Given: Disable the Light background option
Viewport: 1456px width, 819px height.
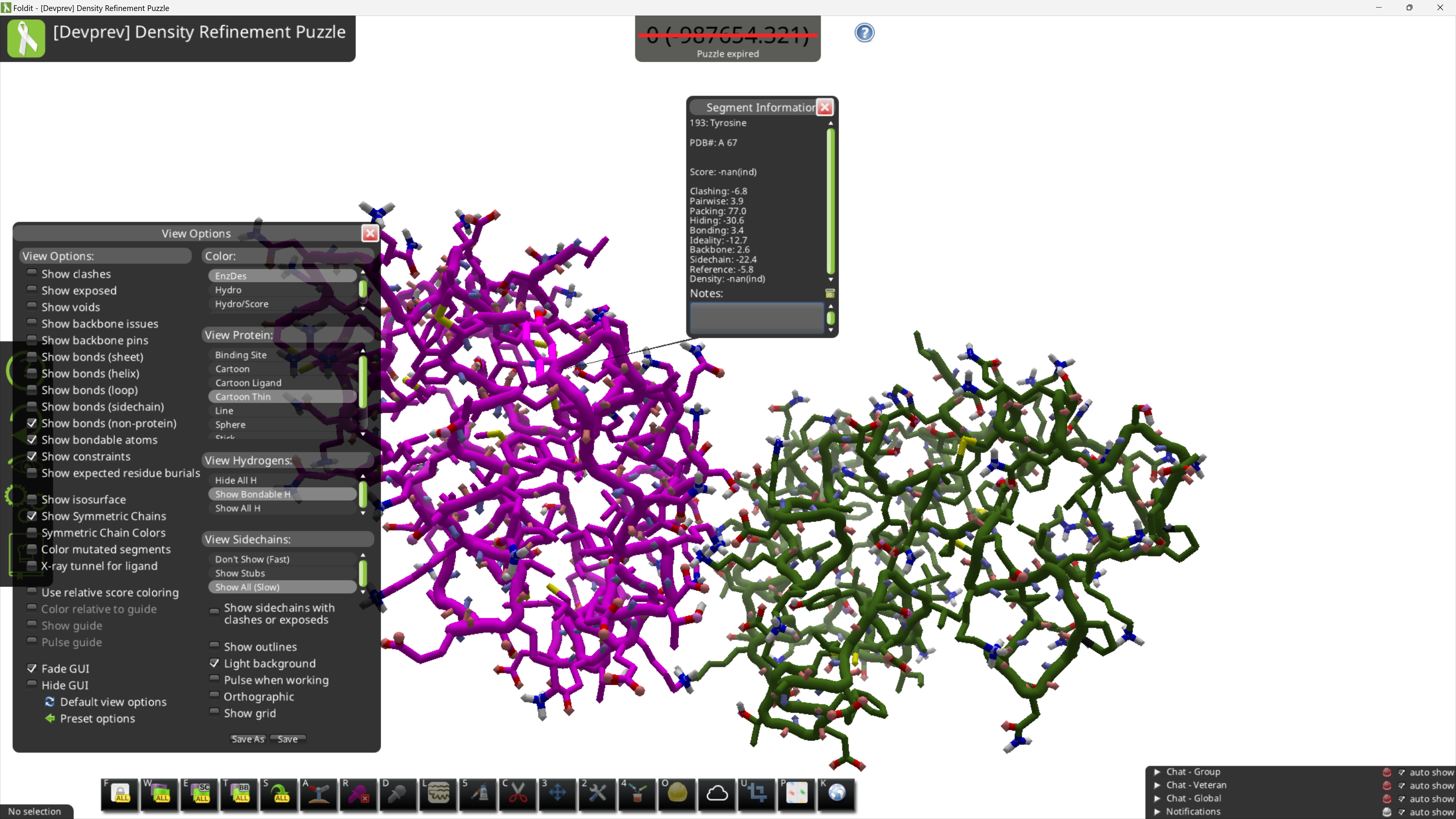Looking at the screenshot, I should [214, 663].
